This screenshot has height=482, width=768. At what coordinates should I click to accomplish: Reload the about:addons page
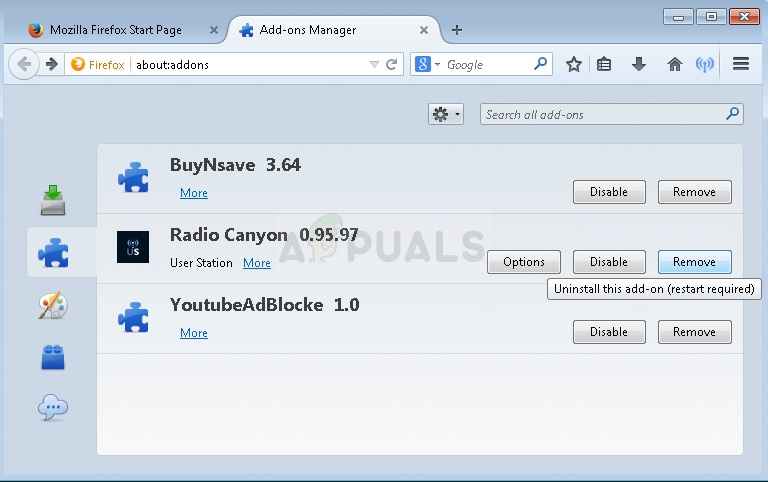pyautogui.click(x=391, y=64)
